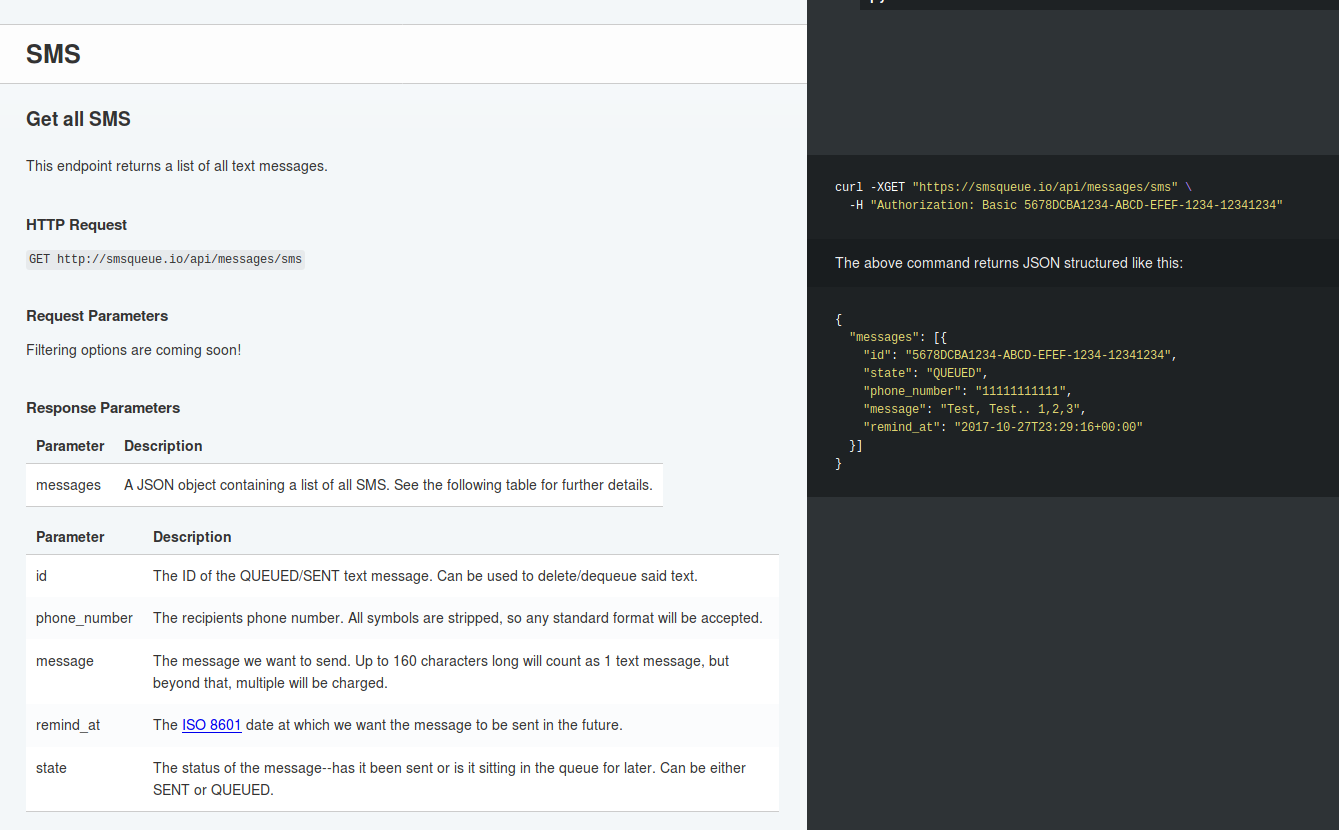This screenshot has height=830, width=1339.
Task: Click the SMS section heading
Action: [x=53, y=54]
